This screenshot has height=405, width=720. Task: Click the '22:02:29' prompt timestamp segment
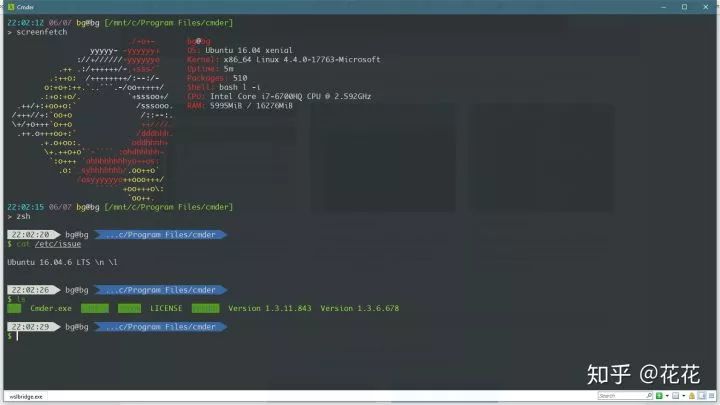(32, 327)
